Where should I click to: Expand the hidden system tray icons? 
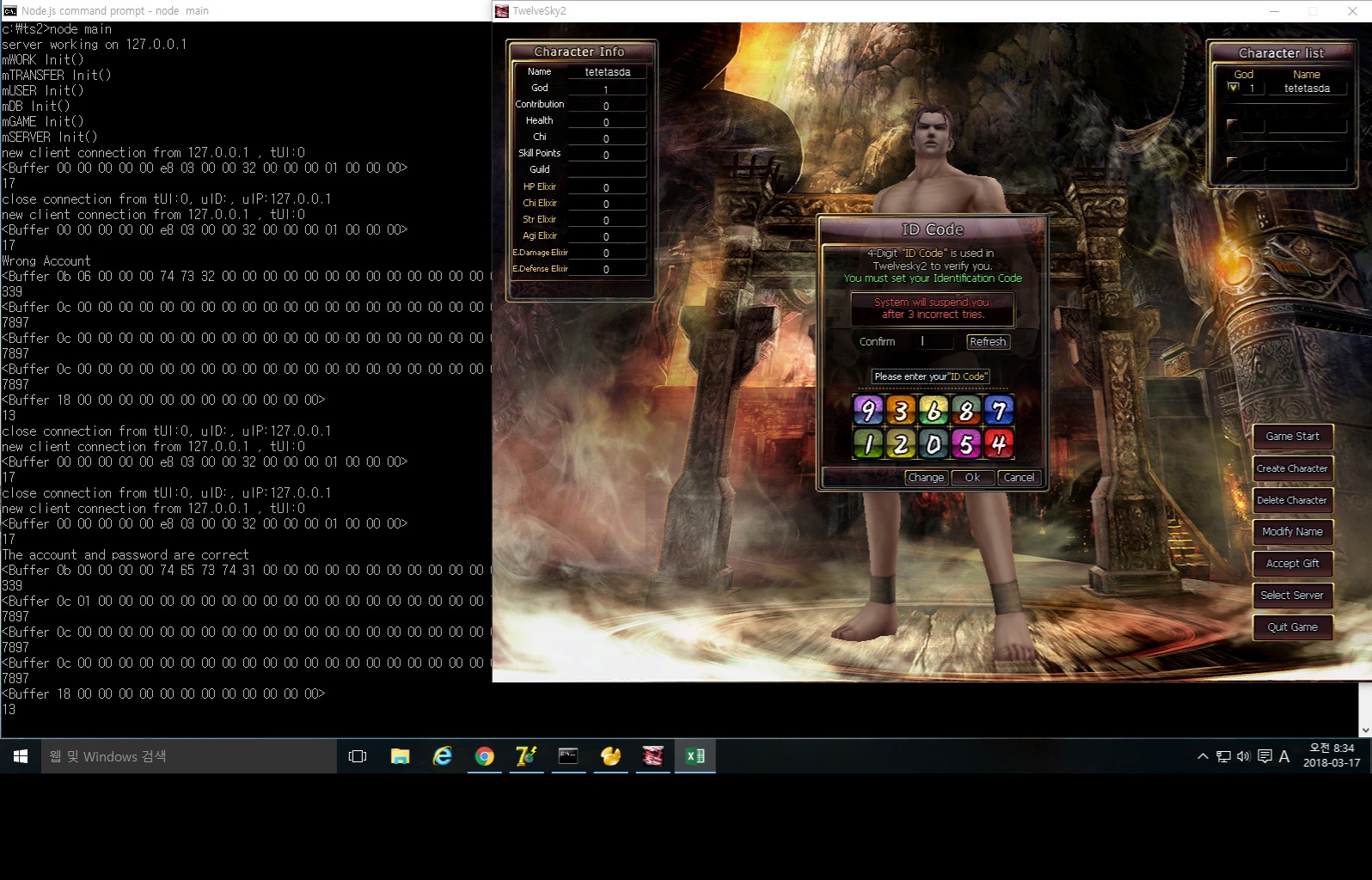1202,756
